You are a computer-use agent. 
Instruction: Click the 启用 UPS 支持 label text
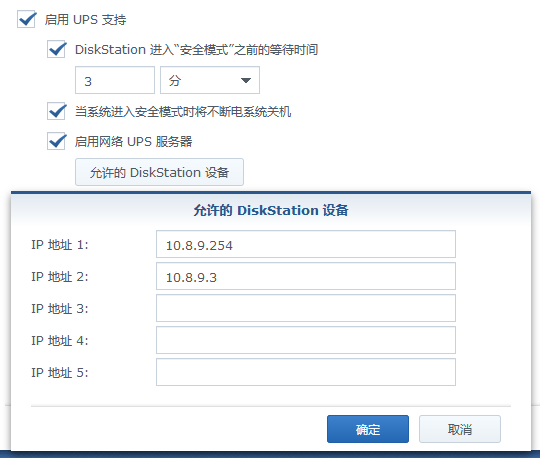[85, 20]
